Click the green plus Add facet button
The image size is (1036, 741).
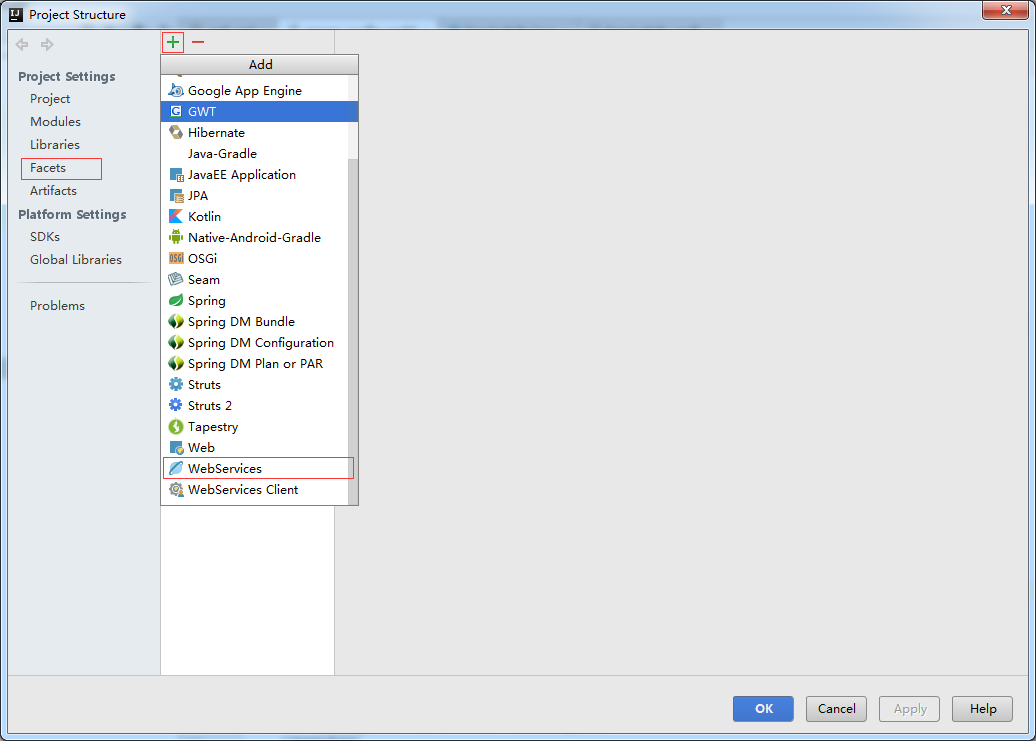172,42
